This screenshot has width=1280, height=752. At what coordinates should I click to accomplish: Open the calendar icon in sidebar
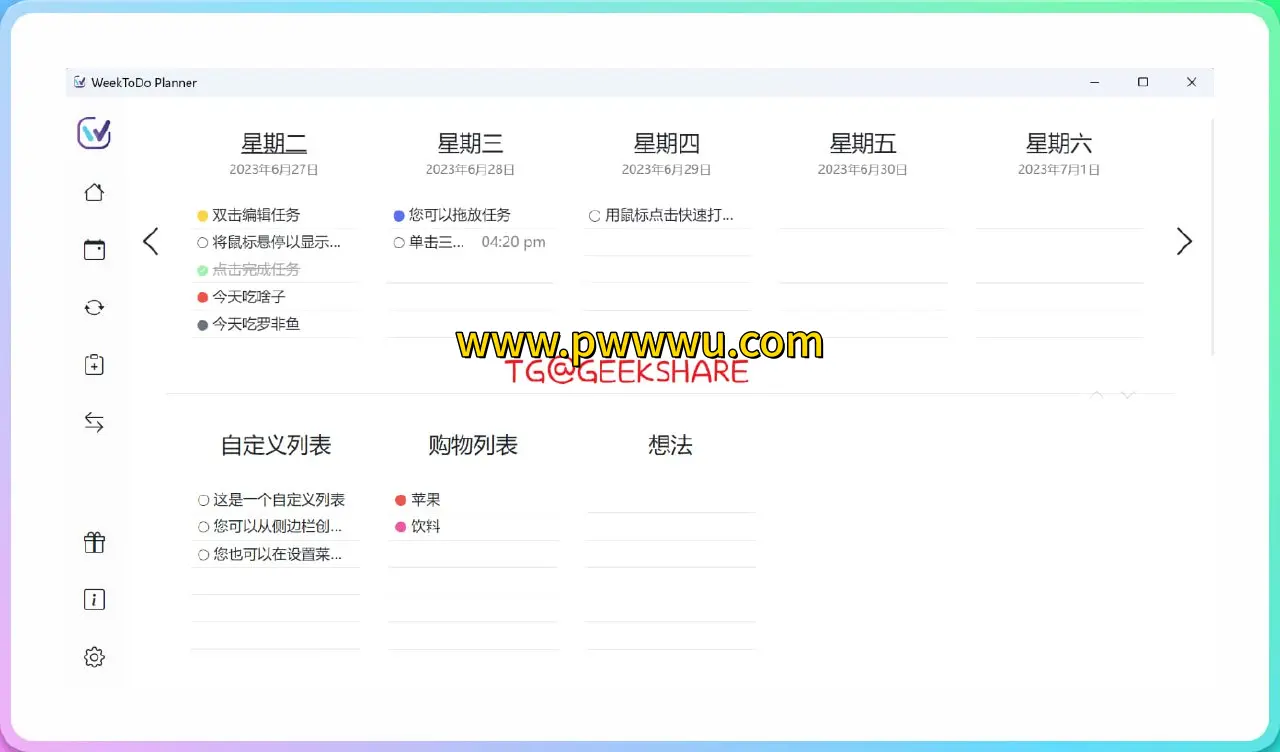coord(94,250)
